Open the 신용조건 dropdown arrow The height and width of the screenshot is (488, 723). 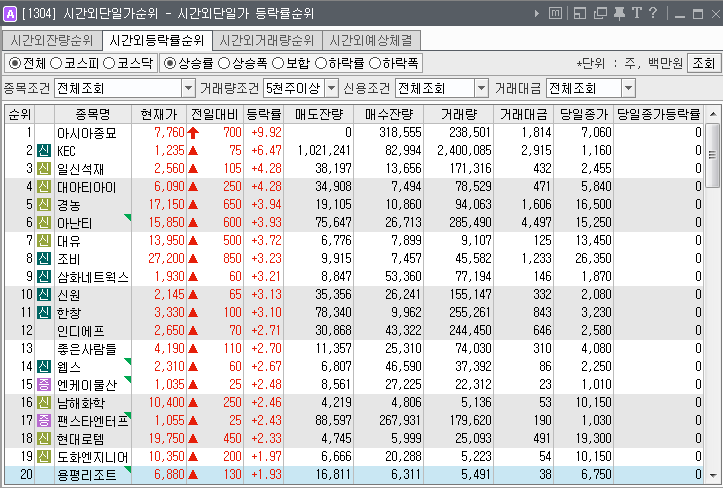[481, 88]
